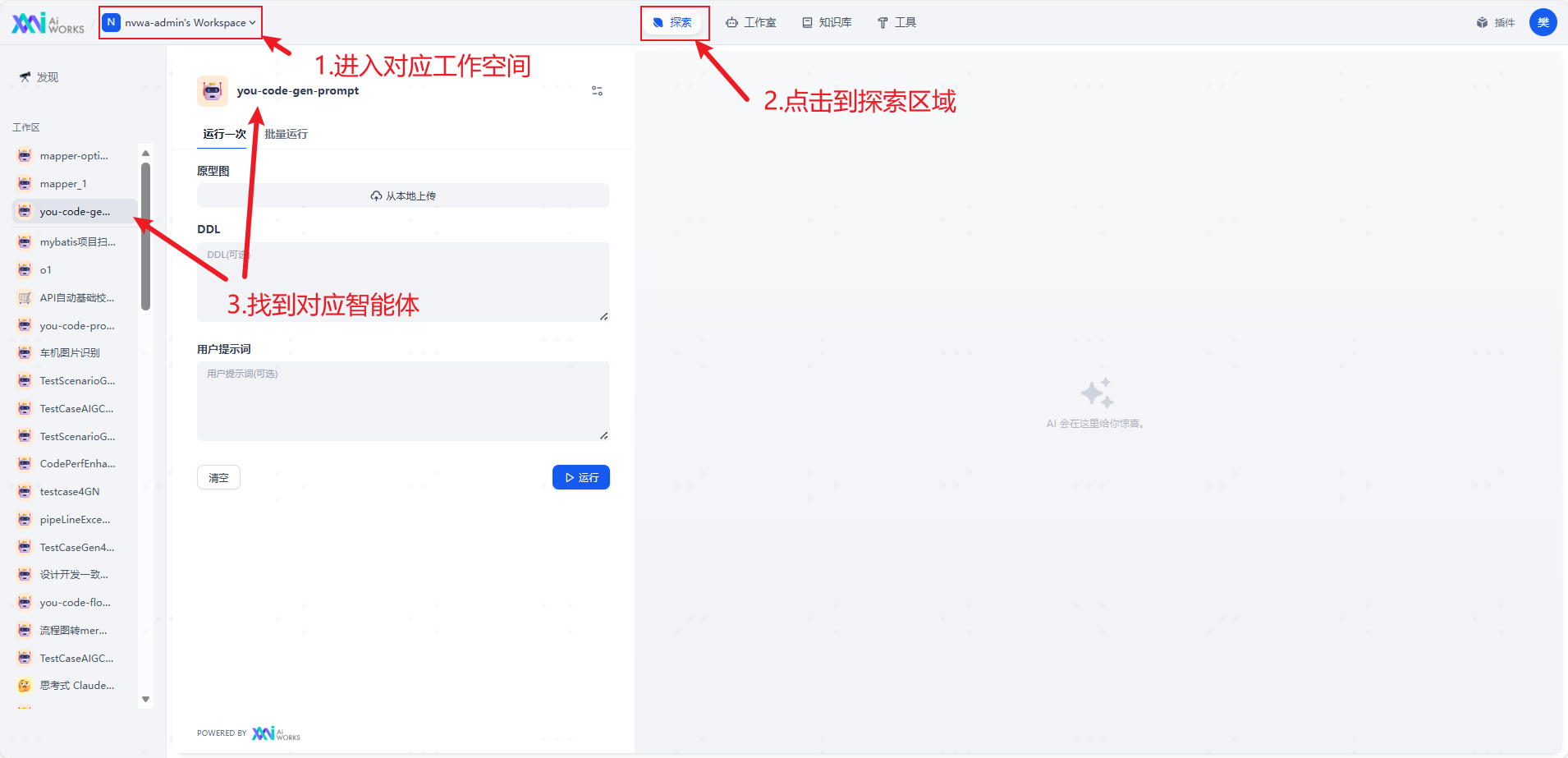The height and width of the screenshot is (758, 1568).
Task: Click the AI WORKS logo top left
Action: [45, 22]
